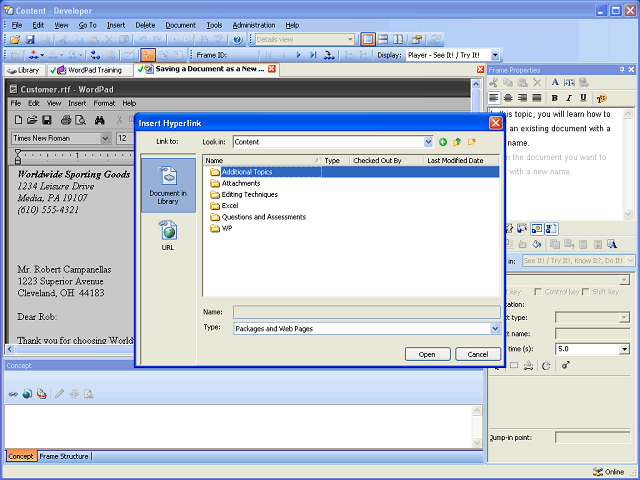Click the globe URL icon in Concept pane
640x480 pixels.
point(27,394)
